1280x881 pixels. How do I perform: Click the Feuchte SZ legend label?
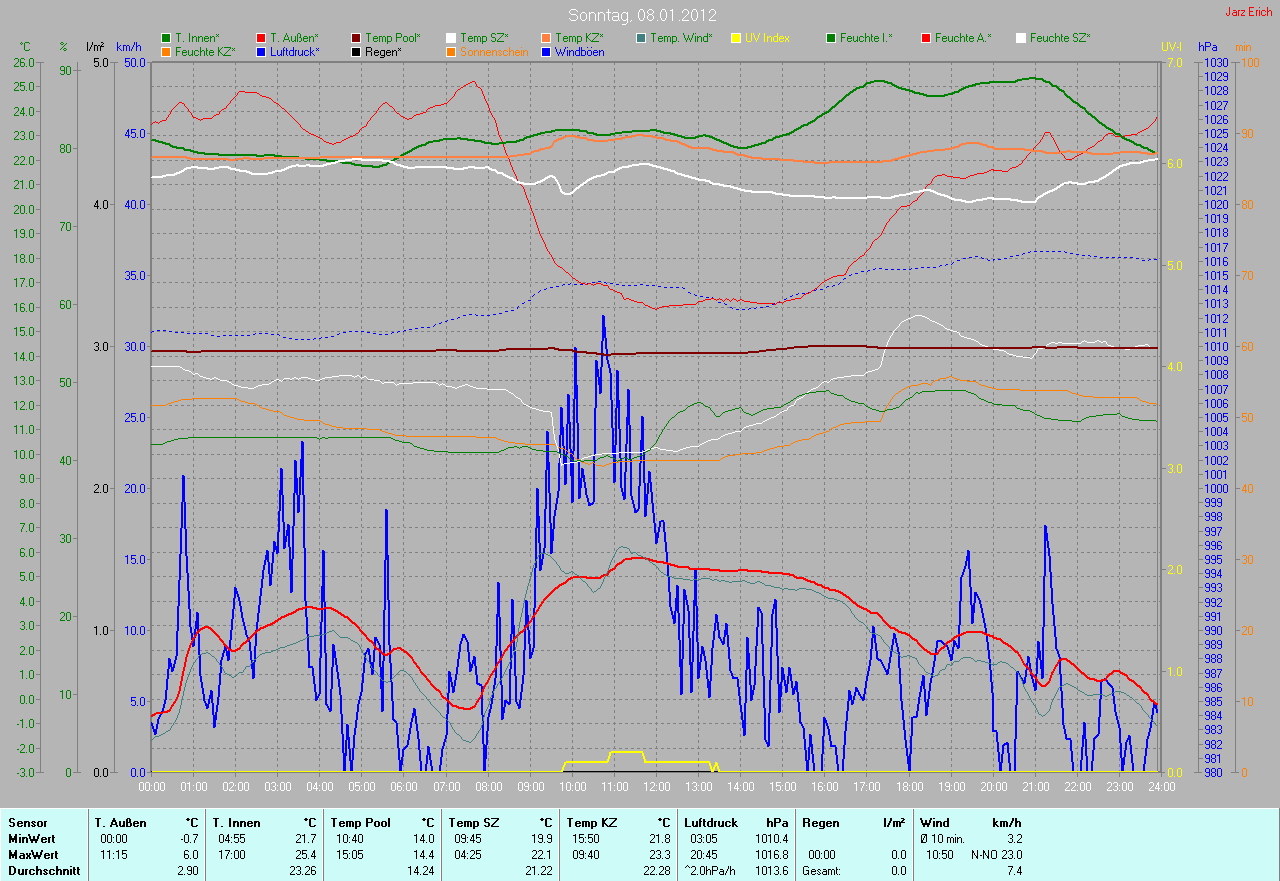pyautogui.click(x=1060, y=38)
